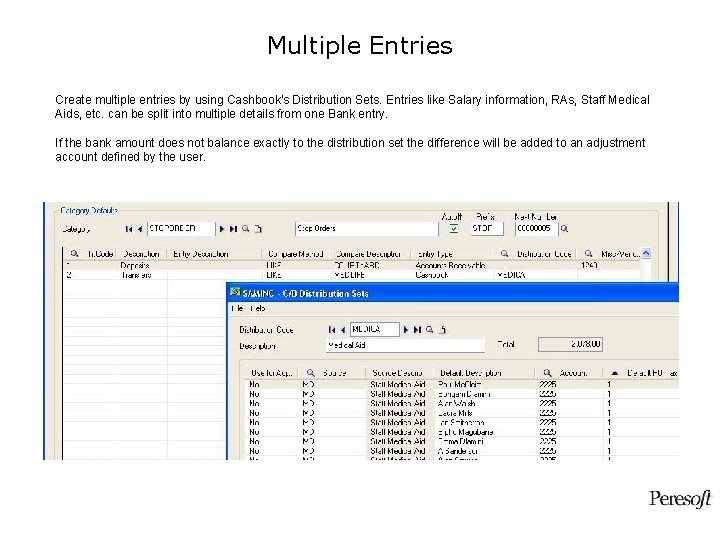Go to next Distribution Code record
The image size is (720, 540).
point(406,330)
